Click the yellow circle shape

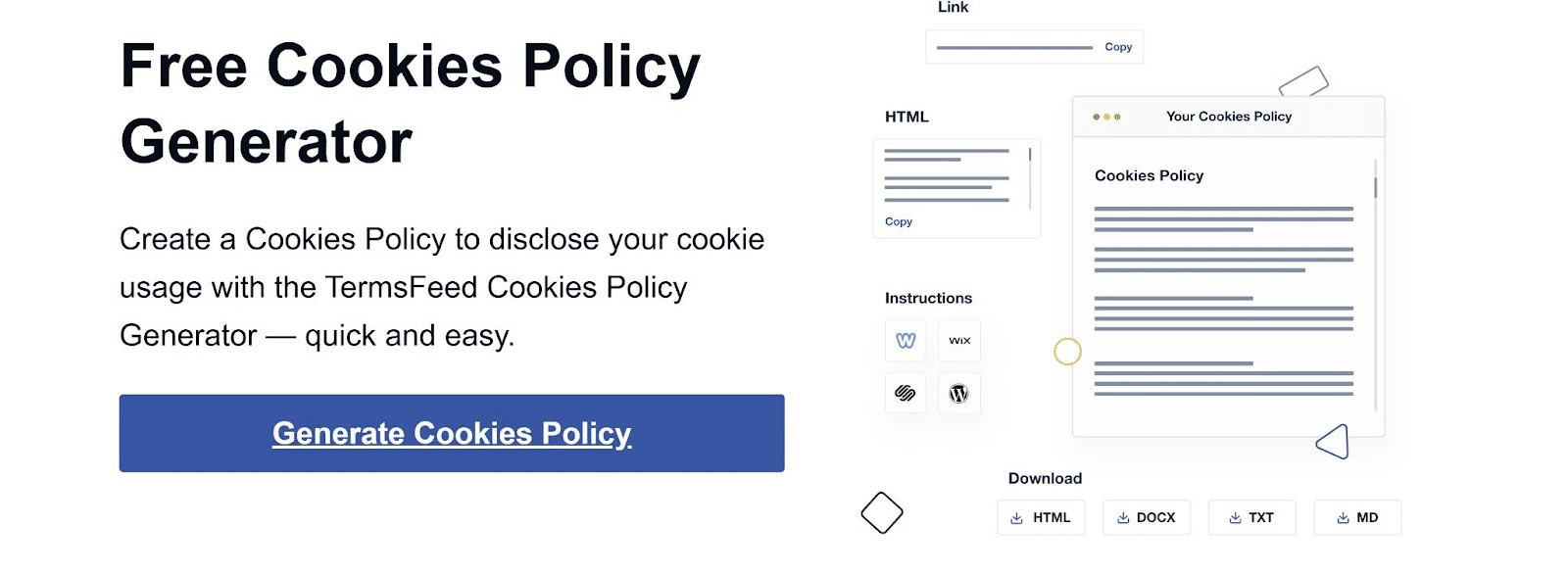1067,352
